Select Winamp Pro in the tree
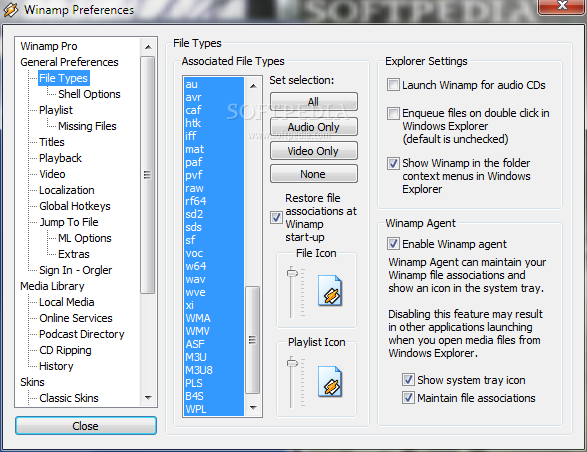Image resolution: width=587 pixels, height=452 pixels. coord(49,46)
